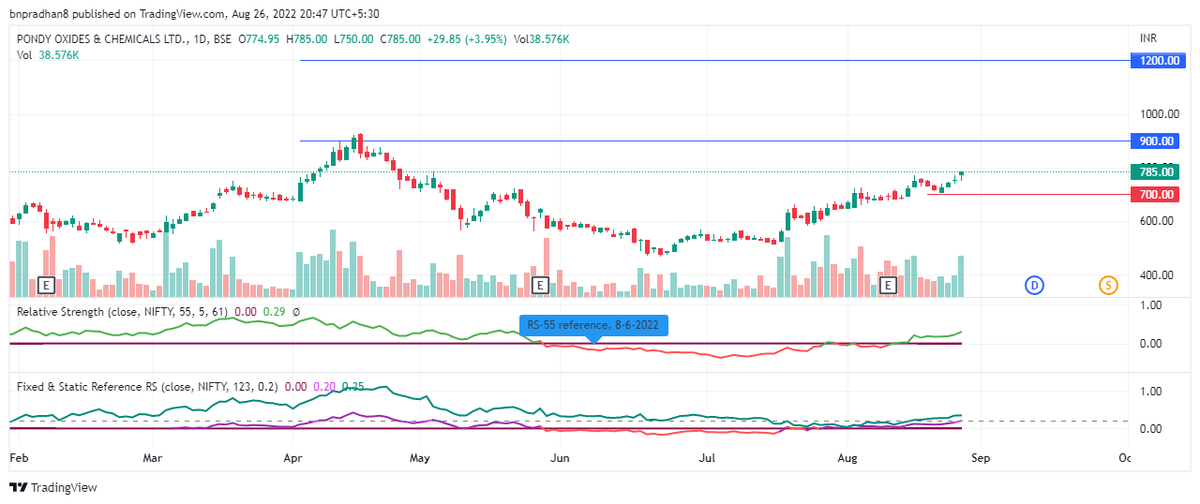The height and width of the screenshot is (504, 1200).
Task: Click the red 700.00 price label
Action: click(x=1157, y=194)
